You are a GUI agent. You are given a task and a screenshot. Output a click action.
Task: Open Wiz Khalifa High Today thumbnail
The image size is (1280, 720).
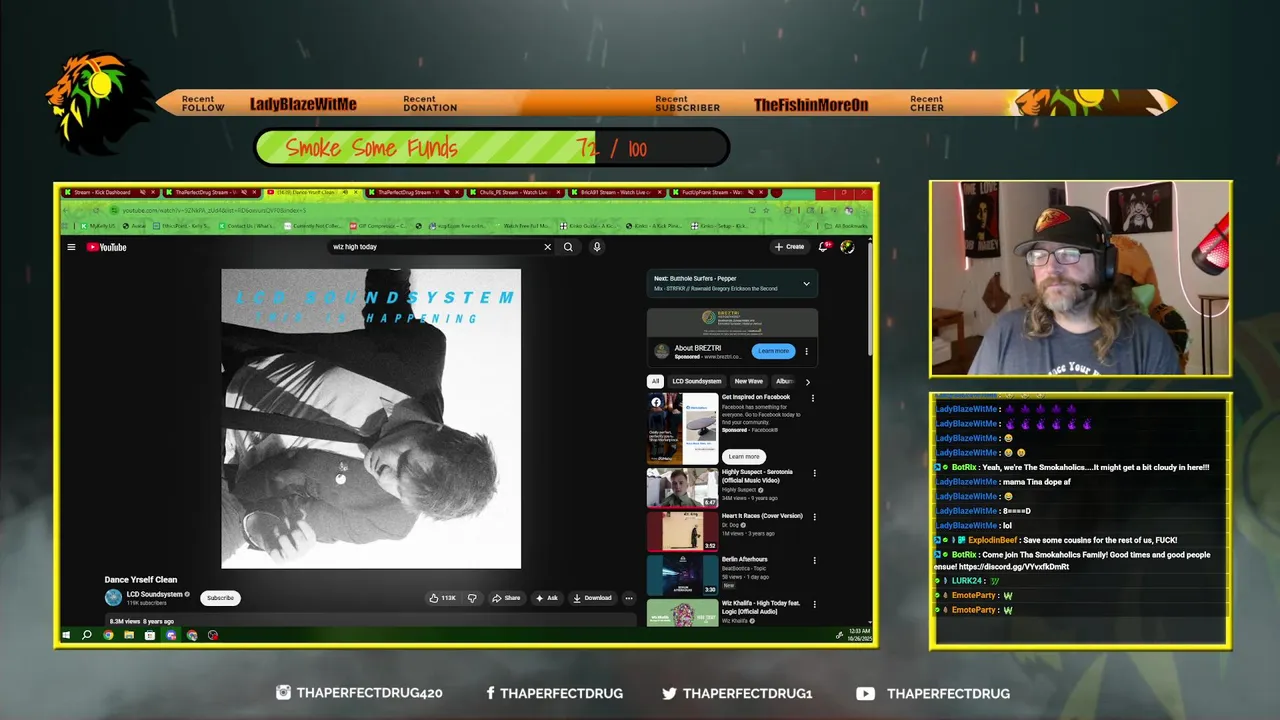683,612
